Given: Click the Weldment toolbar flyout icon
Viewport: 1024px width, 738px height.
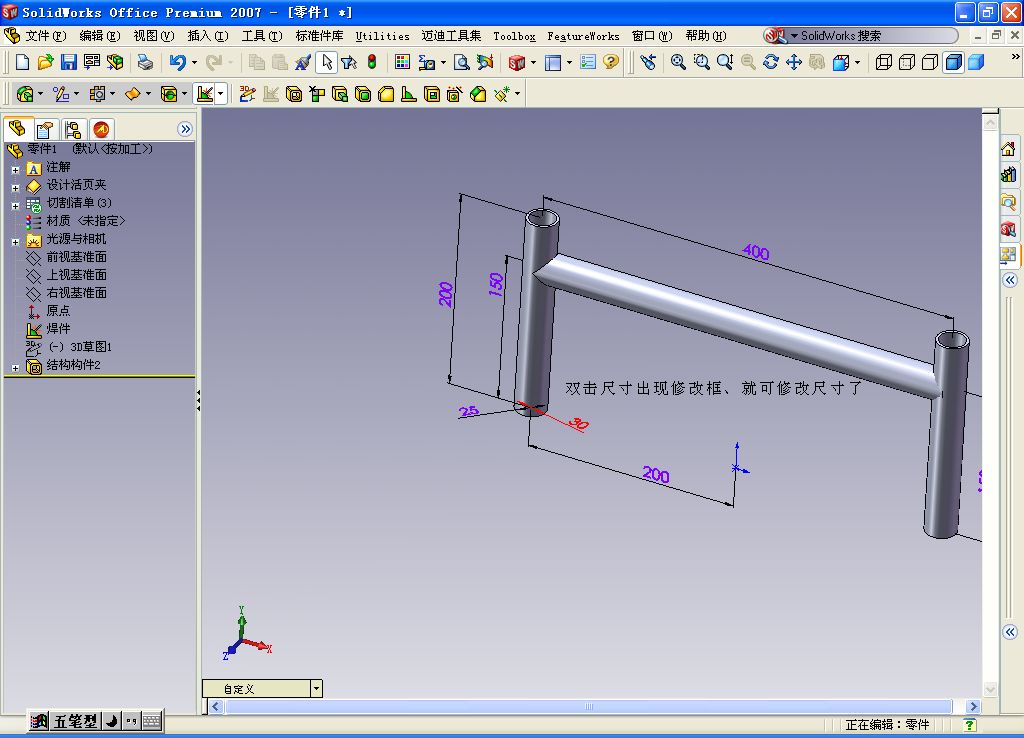Looking at the screenshot, I should coord(205,94).
